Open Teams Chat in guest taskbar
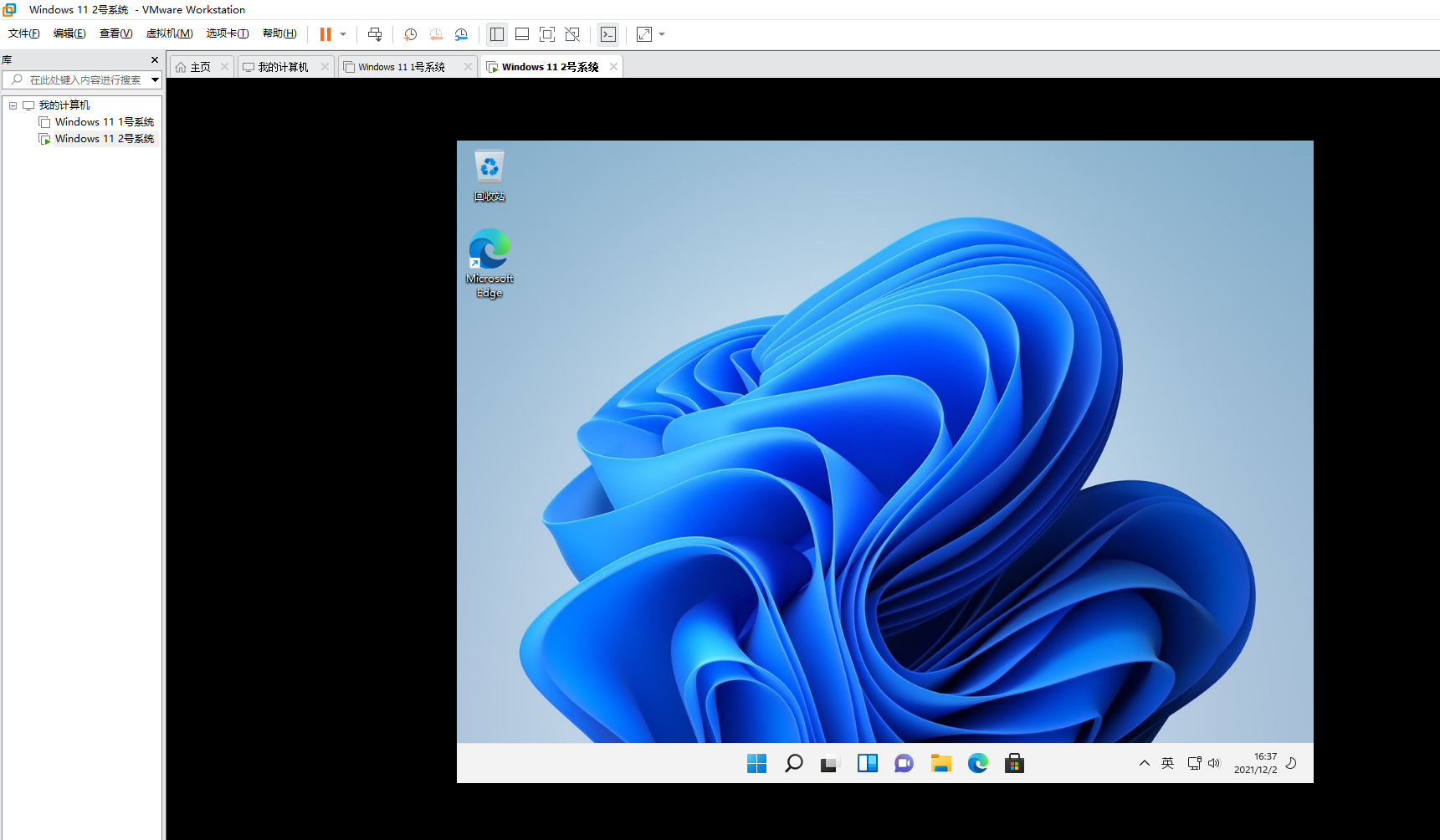The image size is (1440, 840). [904, 763]
